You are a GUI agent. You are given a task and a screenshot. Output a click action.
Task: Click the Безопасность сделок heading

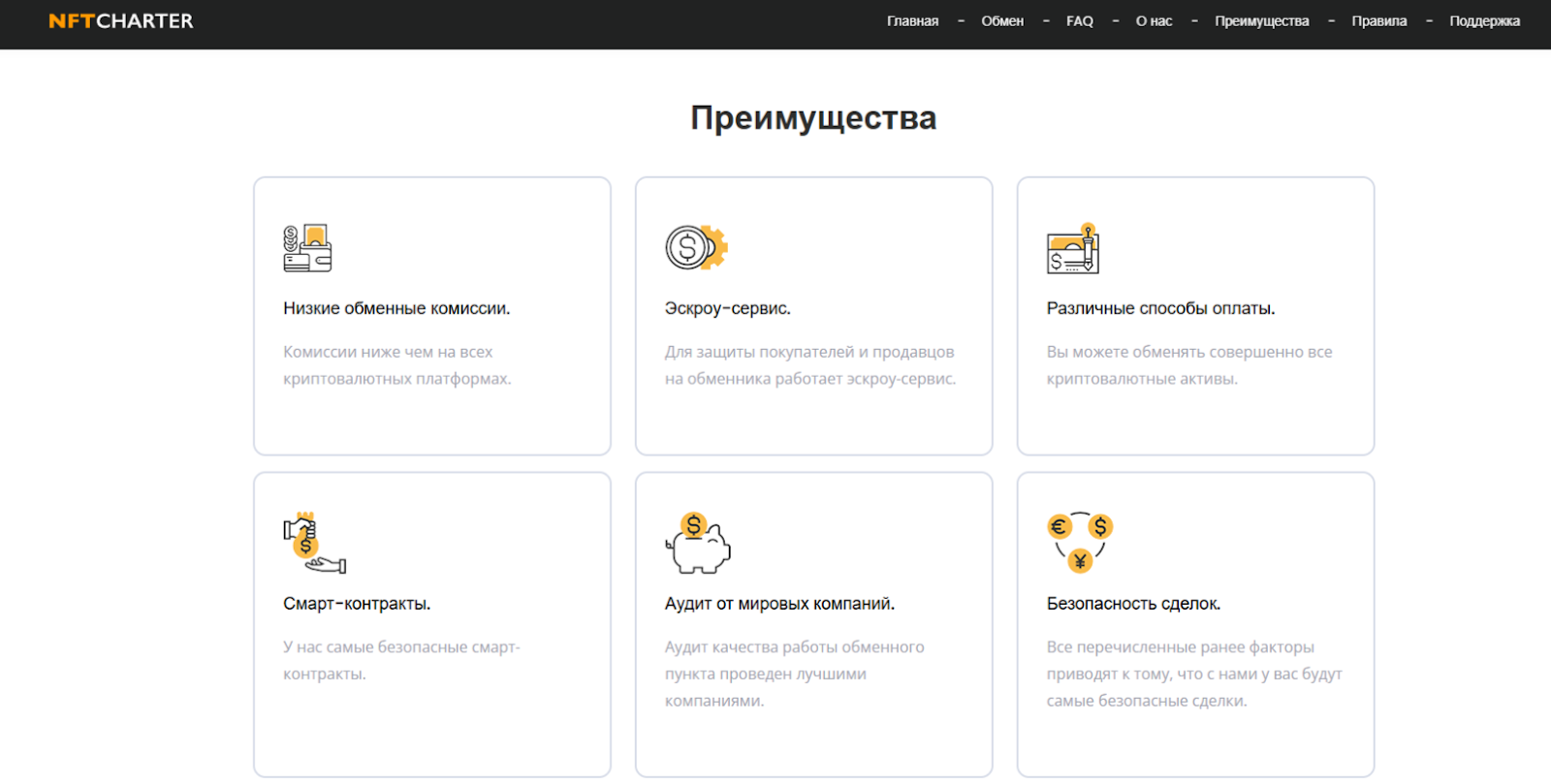pyautogui.click(x=1133, y=604)
